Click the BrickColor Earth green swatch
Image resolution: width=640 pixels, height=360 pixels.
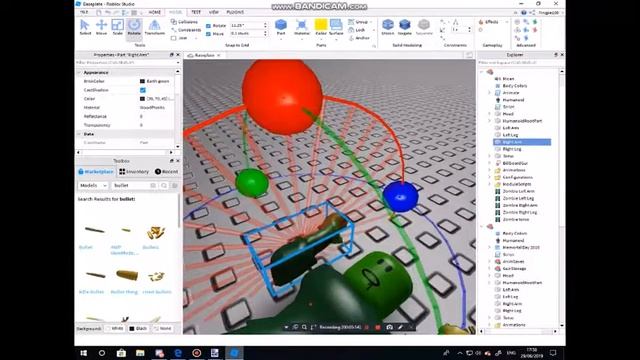pyautogui.click(x=142, y=81)
